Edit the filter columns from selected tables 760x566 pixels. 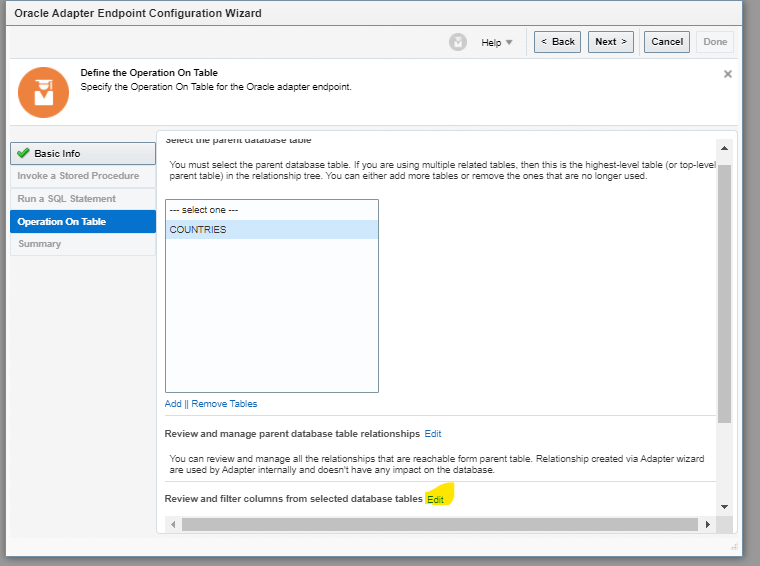pos(435,499)
